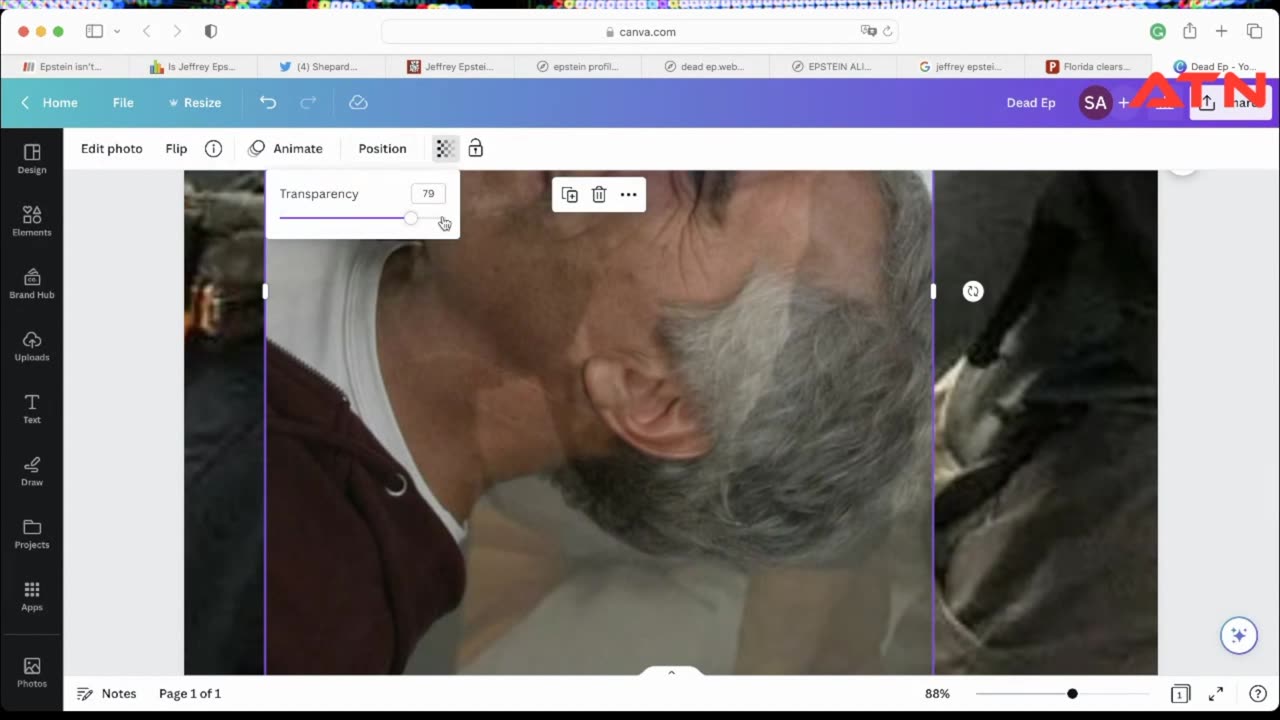
Task: Open the Position panel
Action: point(382,148)
